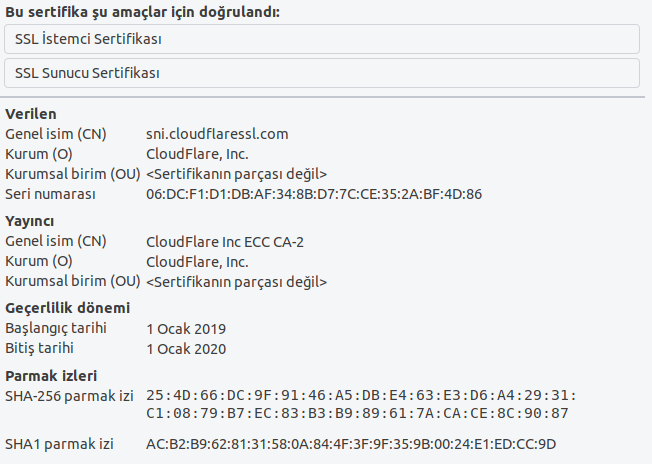The image size is (652, 464).
Task: Select the SSL Sunucu Sertifikası entry
Action: 322,73
